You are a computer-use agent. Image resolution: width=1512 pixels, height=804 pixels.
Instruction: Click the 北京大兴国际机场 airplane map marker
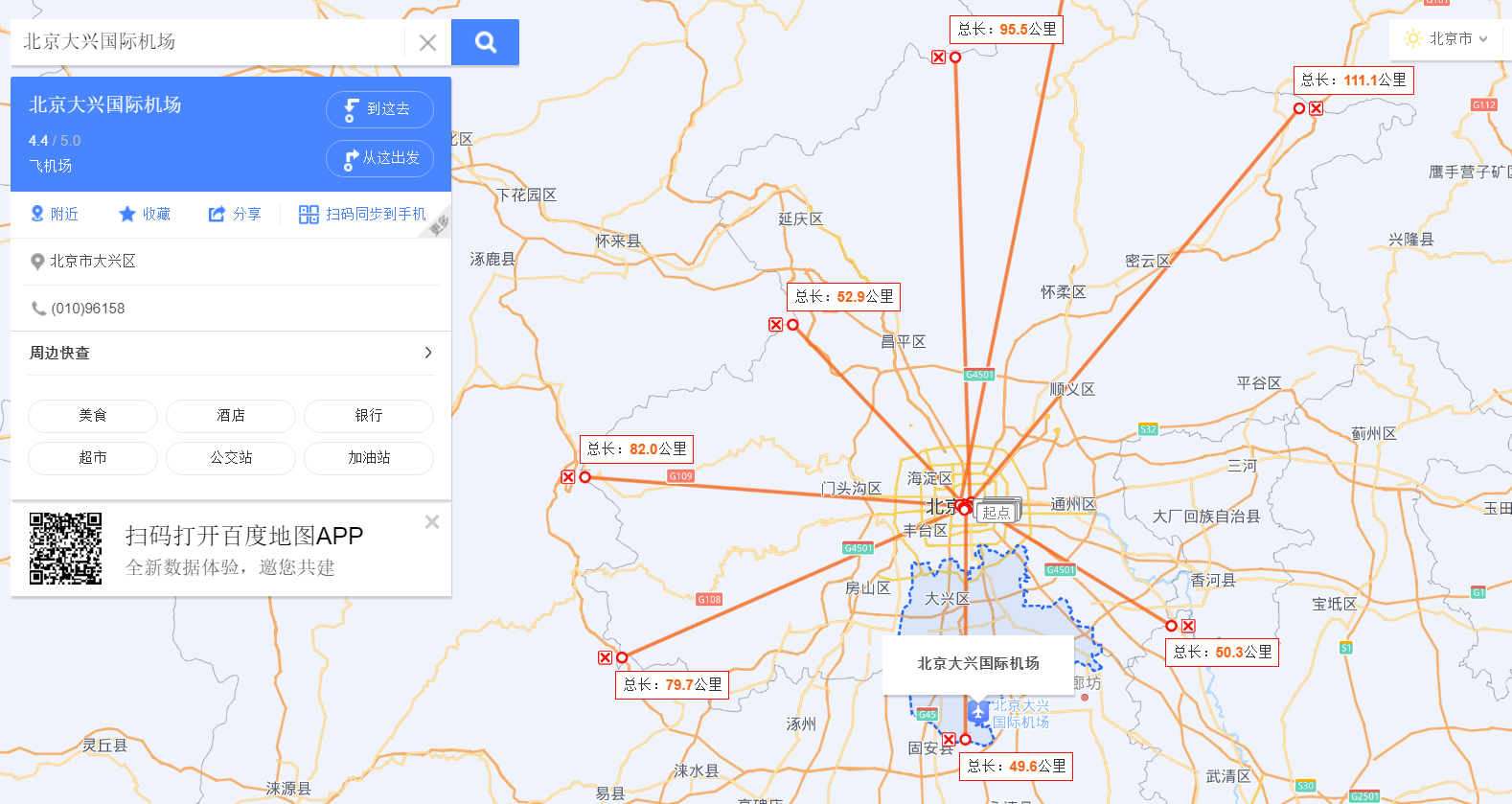coord(977,711)
